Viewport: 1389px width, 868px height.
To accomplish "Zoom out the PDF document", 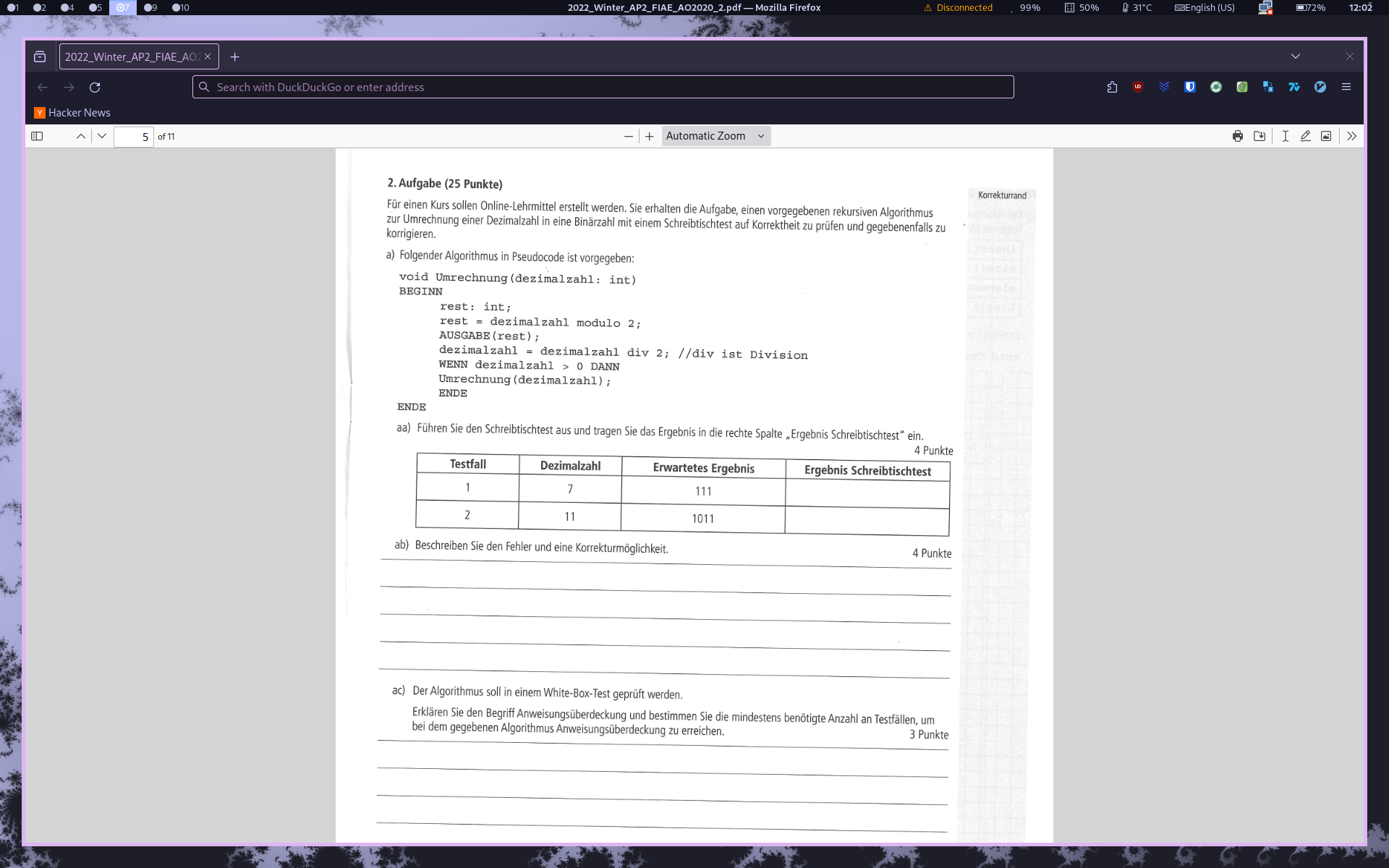I will [x=628, y=136].
